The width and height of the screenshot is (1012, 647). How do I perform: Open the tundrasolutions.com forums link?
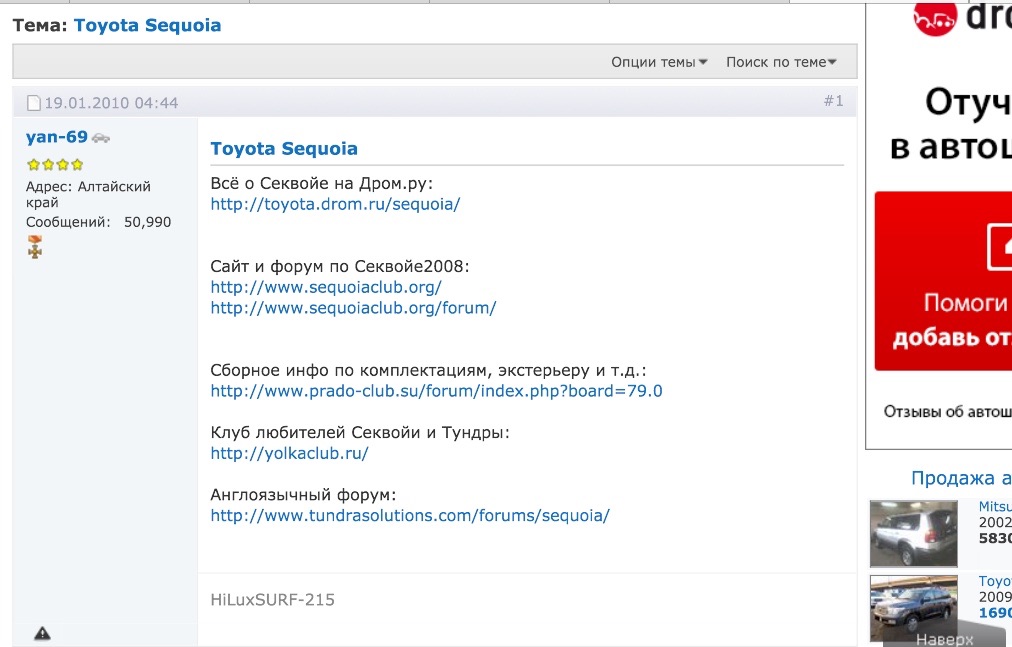tap(409, 516)
